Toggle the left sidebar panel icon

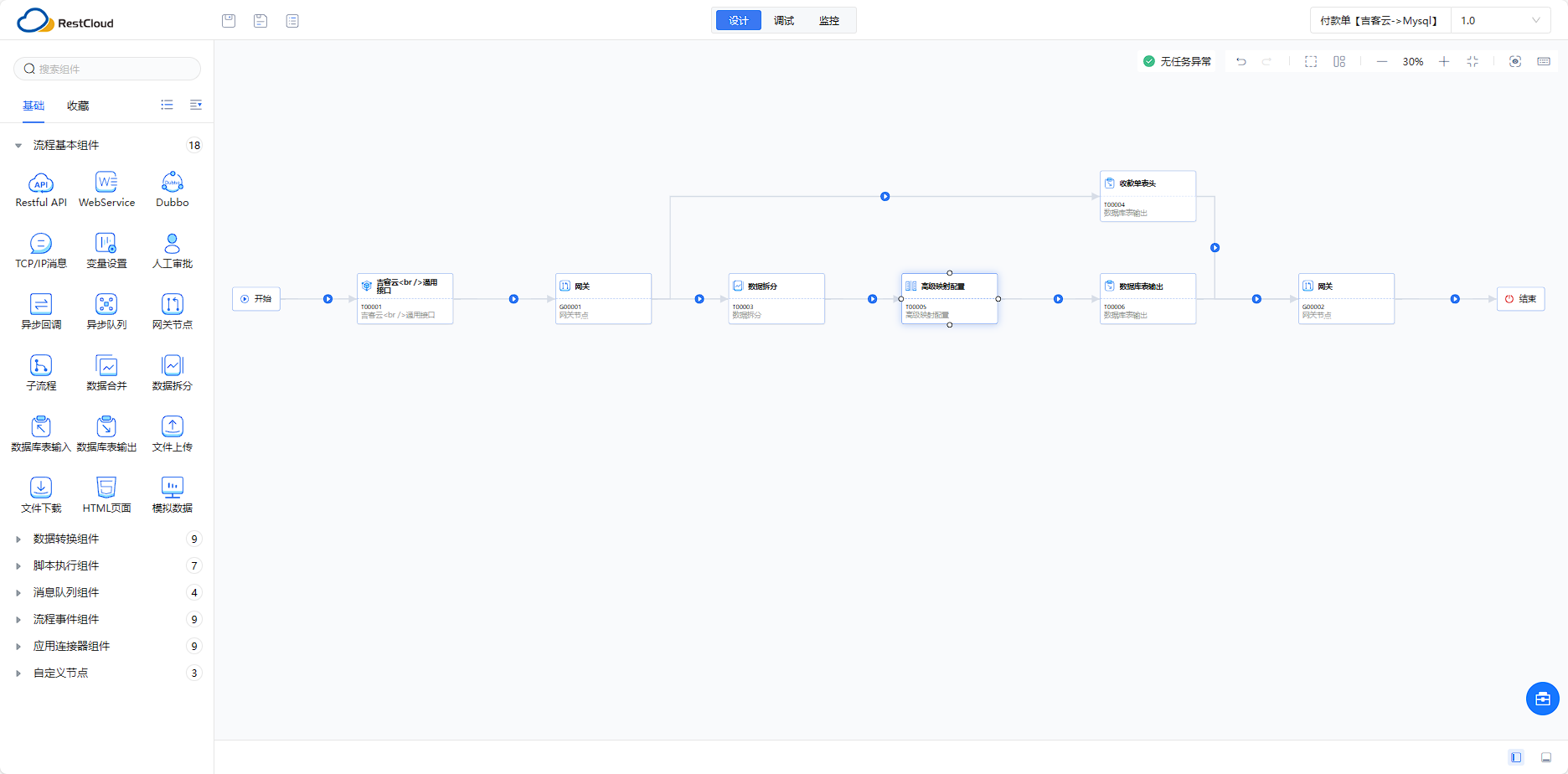point(1516,757)
